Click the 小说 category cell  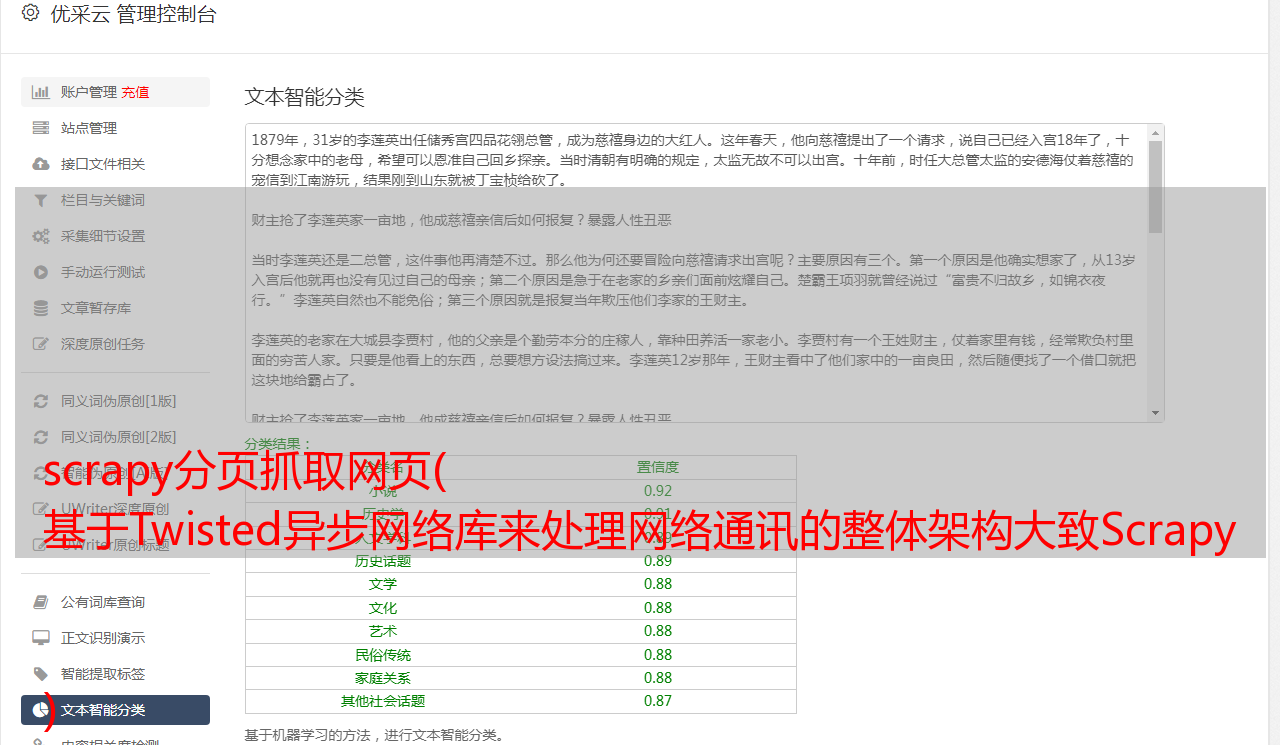(383, 491)
